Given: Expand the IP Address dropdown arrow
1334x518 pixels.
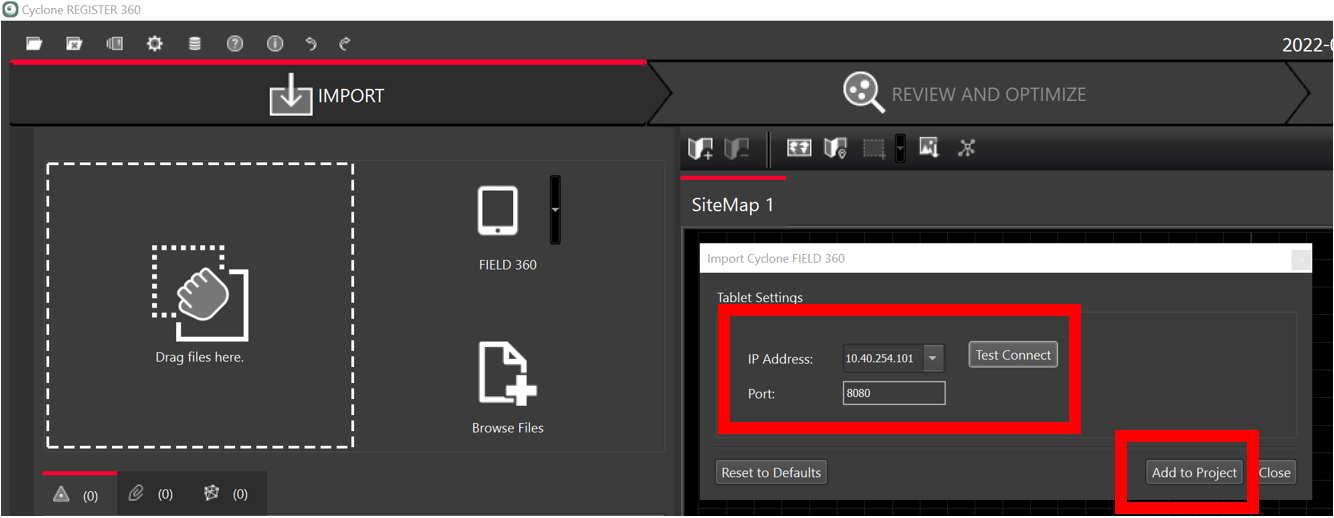Looking at the screenshot, I should coord(933,358).
